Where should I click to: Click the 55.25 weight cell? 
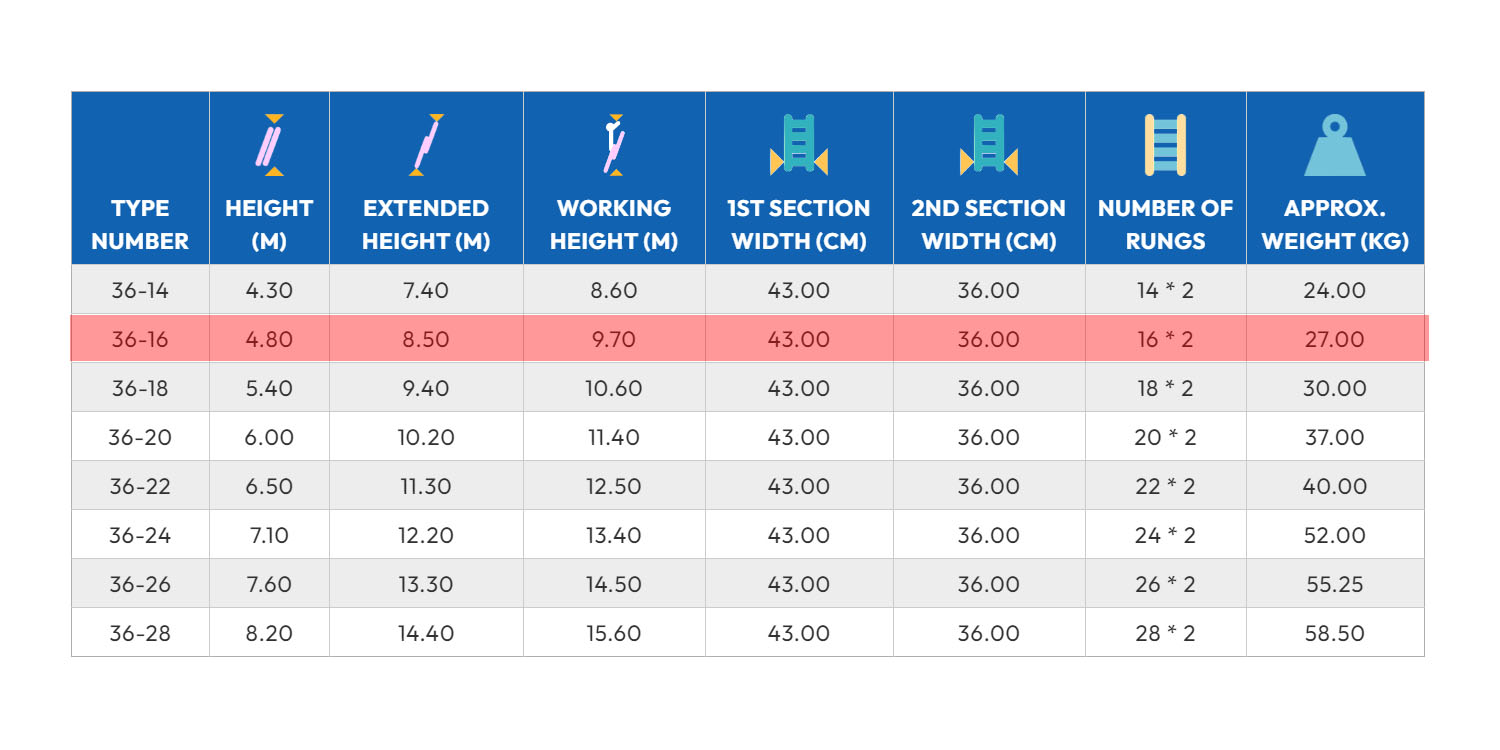point(1334,585)
